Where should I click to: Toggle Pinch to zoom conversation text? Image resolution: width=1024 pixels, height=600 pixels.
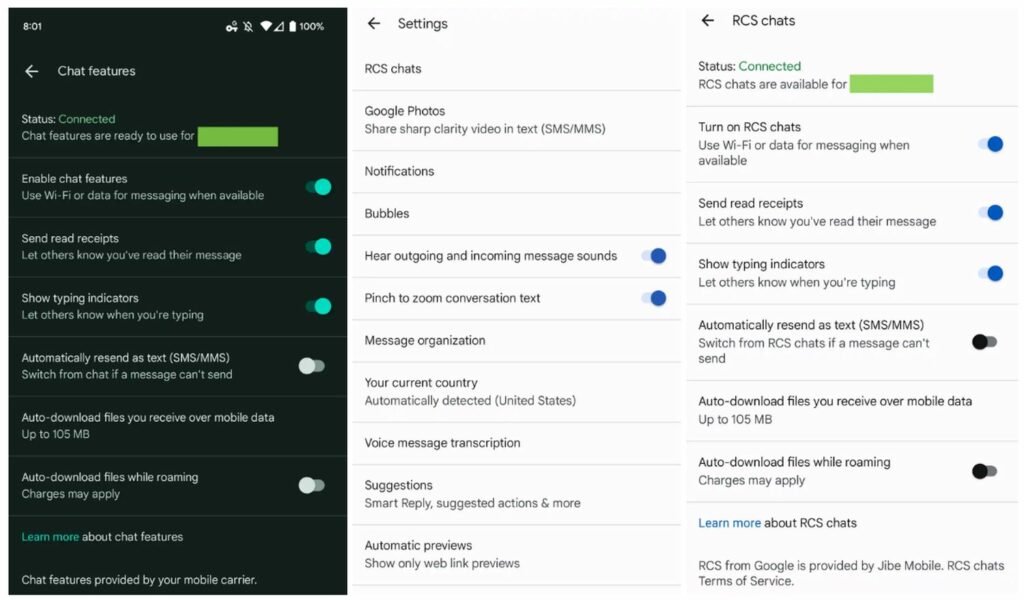(654, 298)
